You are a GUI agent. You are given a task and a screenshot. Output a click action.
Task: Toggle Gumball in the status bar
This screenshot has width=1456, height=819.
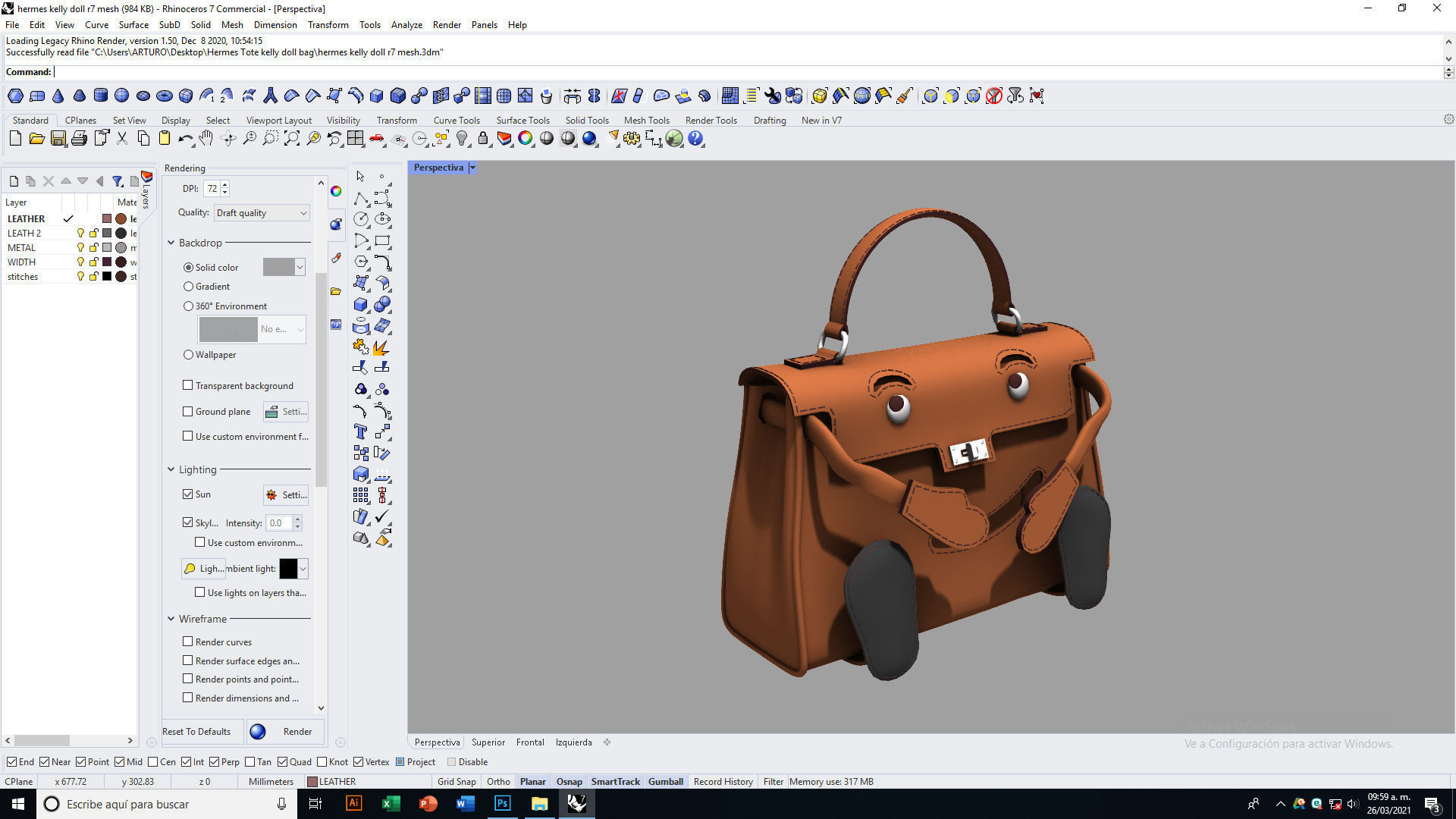click(x=665, y=782)
